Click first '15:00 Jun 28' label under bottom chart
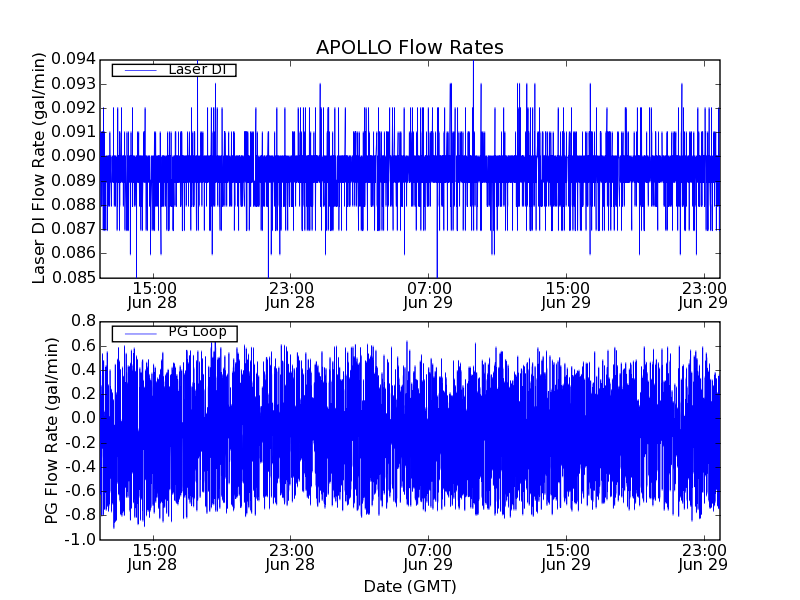This screenshot has width=800, height=600. pos(153,557)
